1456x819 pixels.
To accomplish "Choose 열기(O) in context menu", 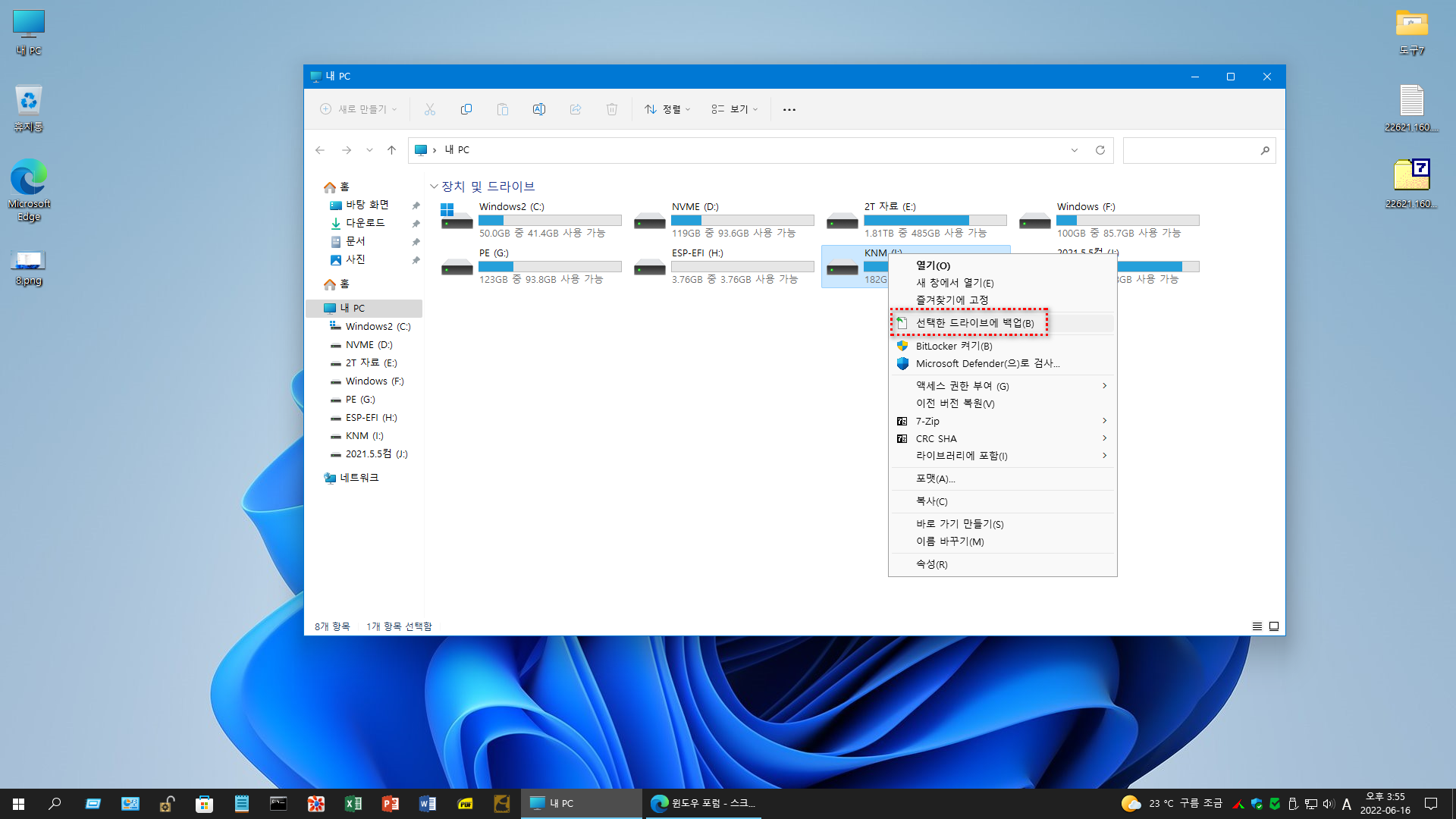I will 1003,265.
